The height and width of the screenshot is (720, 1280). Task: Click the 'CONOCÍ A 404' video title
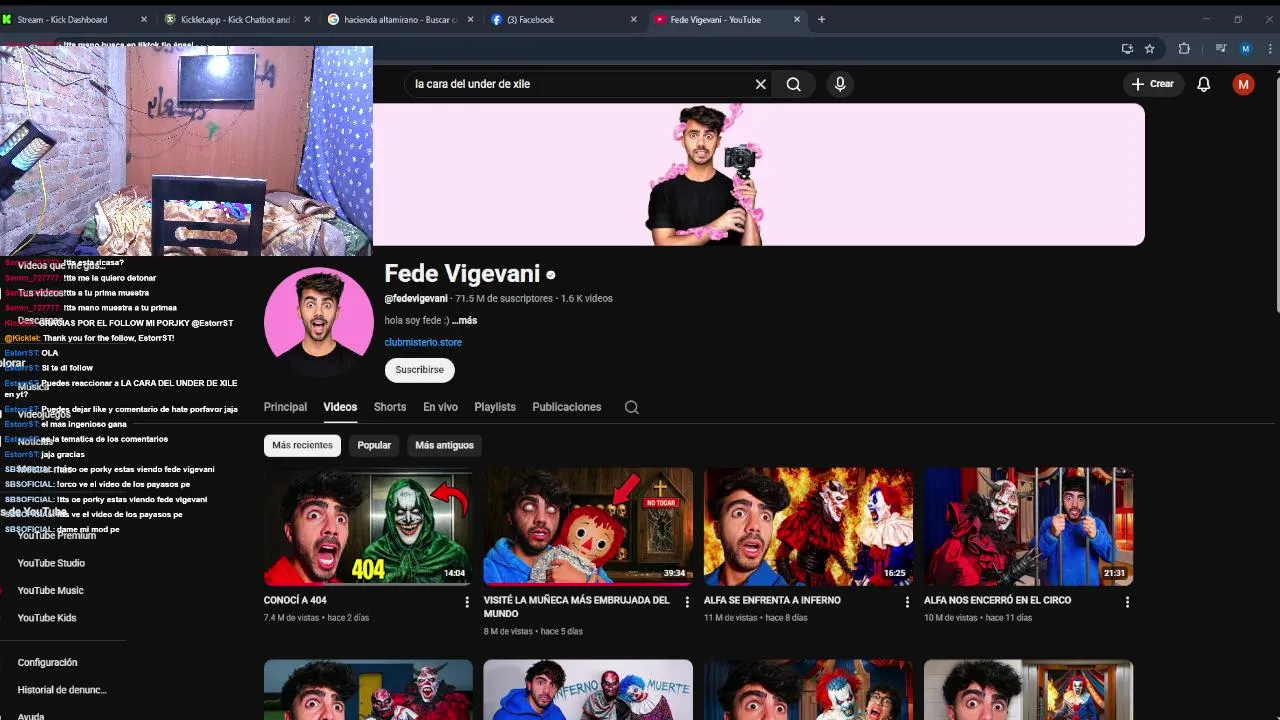click(x=295, y=600)
